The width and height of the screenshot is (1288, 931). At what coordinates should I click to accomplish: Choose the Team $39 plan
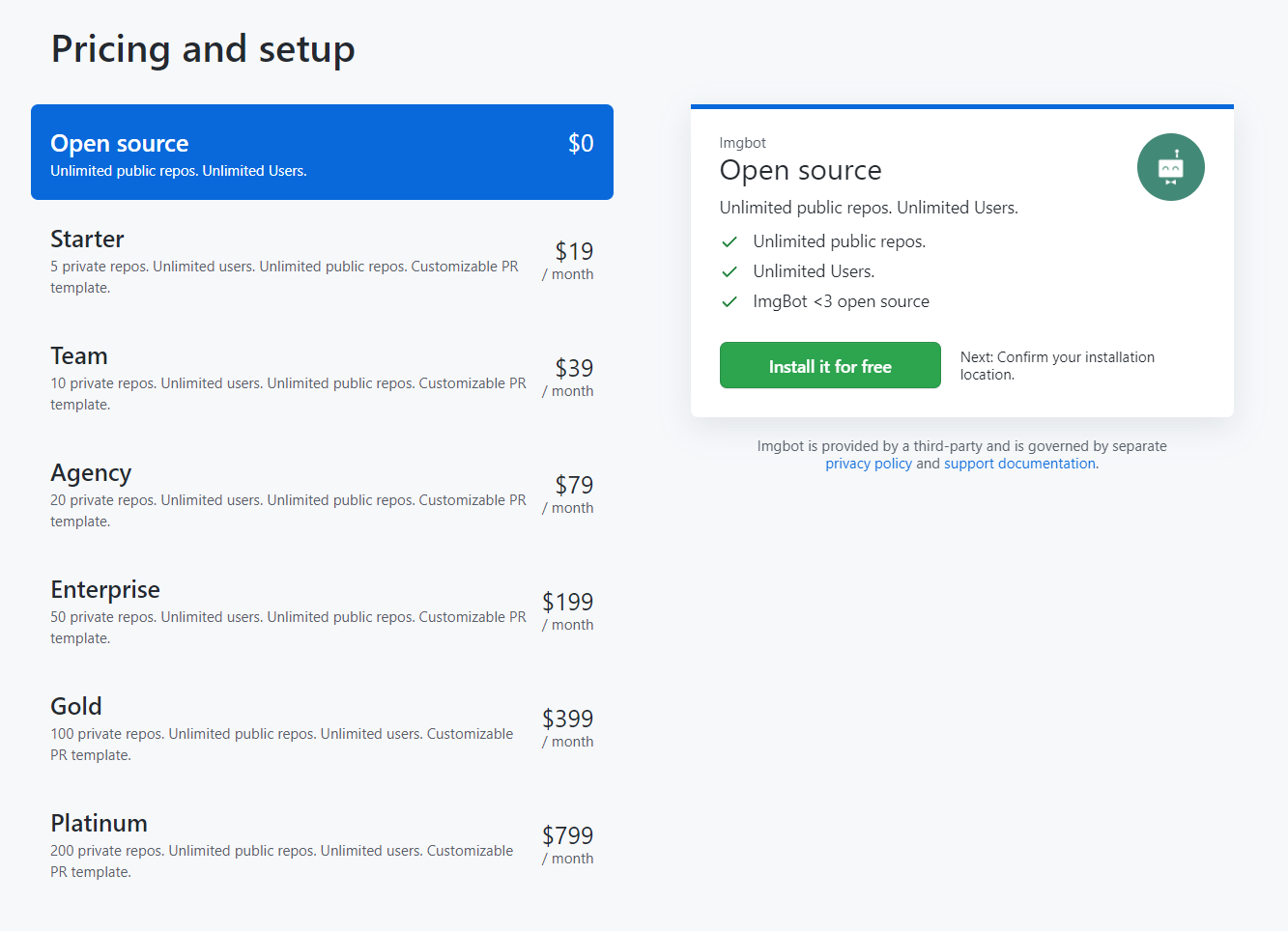(322, 379)
